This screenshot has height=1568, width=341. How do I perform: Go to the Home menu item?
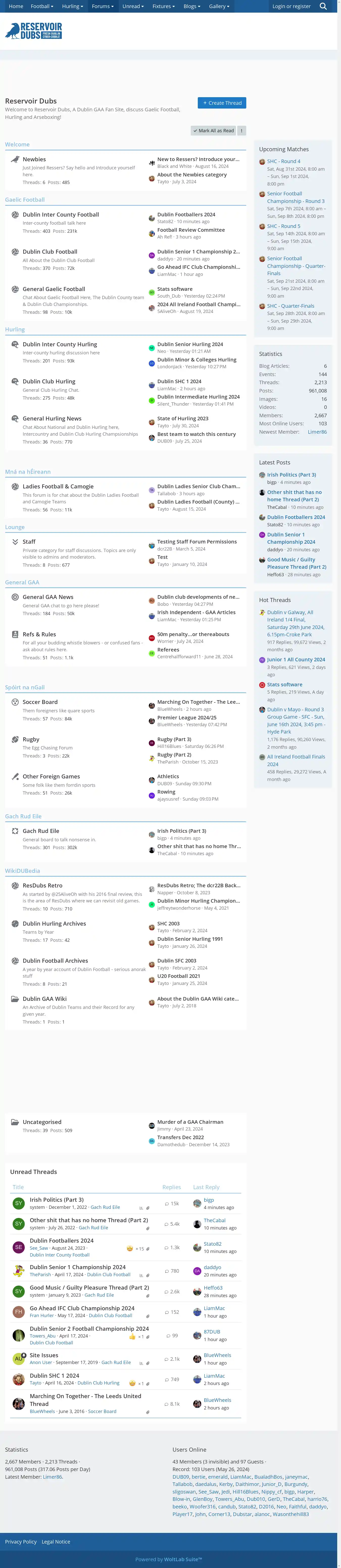click(x=16, y=6)
